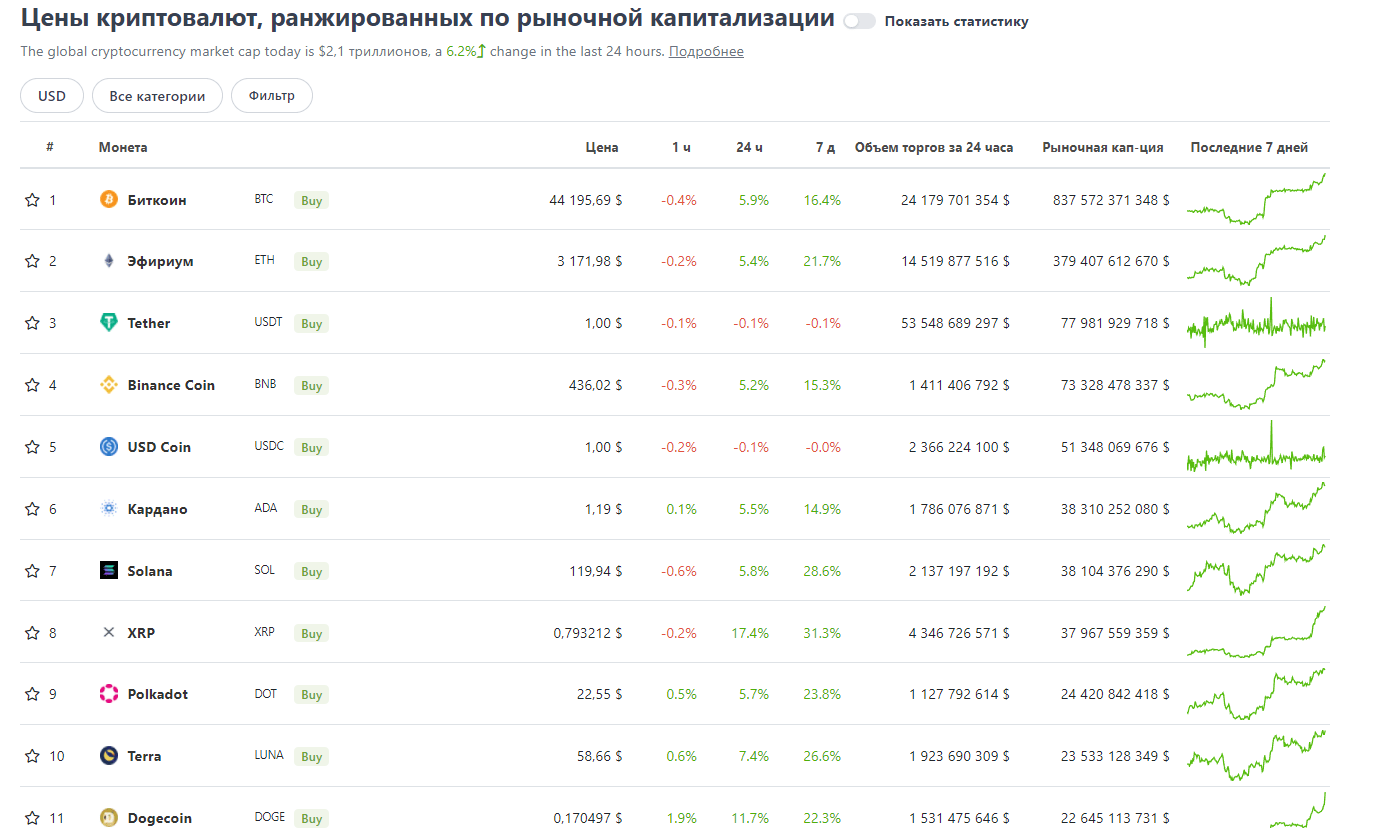
Task: Open XRP's 7-day sparkline chart
Action: (1257, 632)
